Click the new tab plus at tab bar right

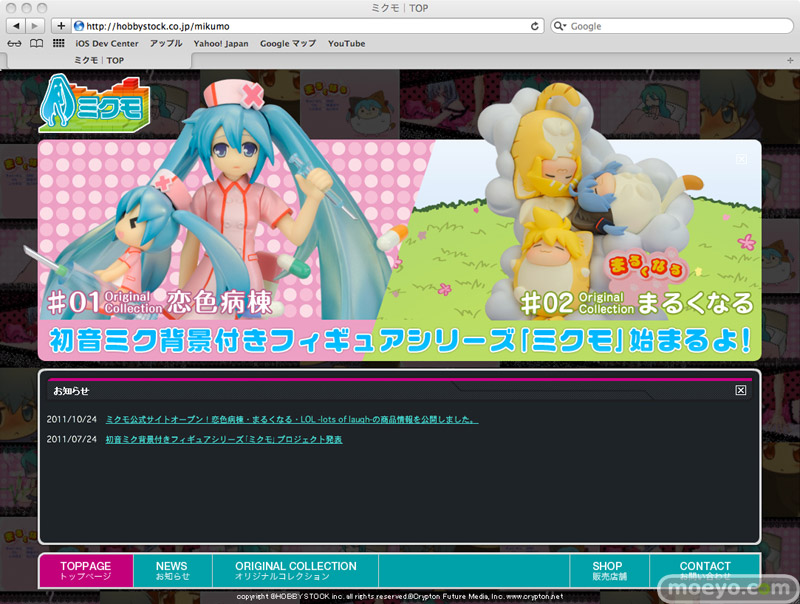(x=791, y=60)
